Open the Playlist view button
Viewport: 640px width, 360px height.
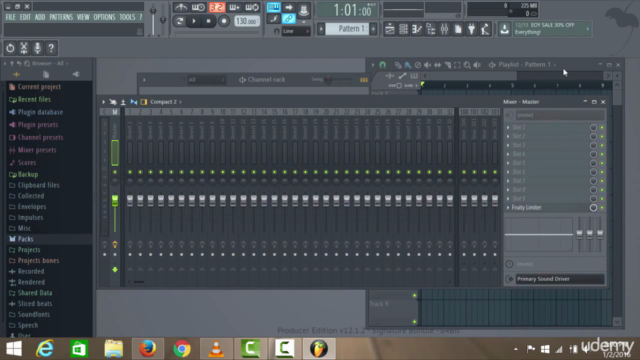[x=390, y=29]
